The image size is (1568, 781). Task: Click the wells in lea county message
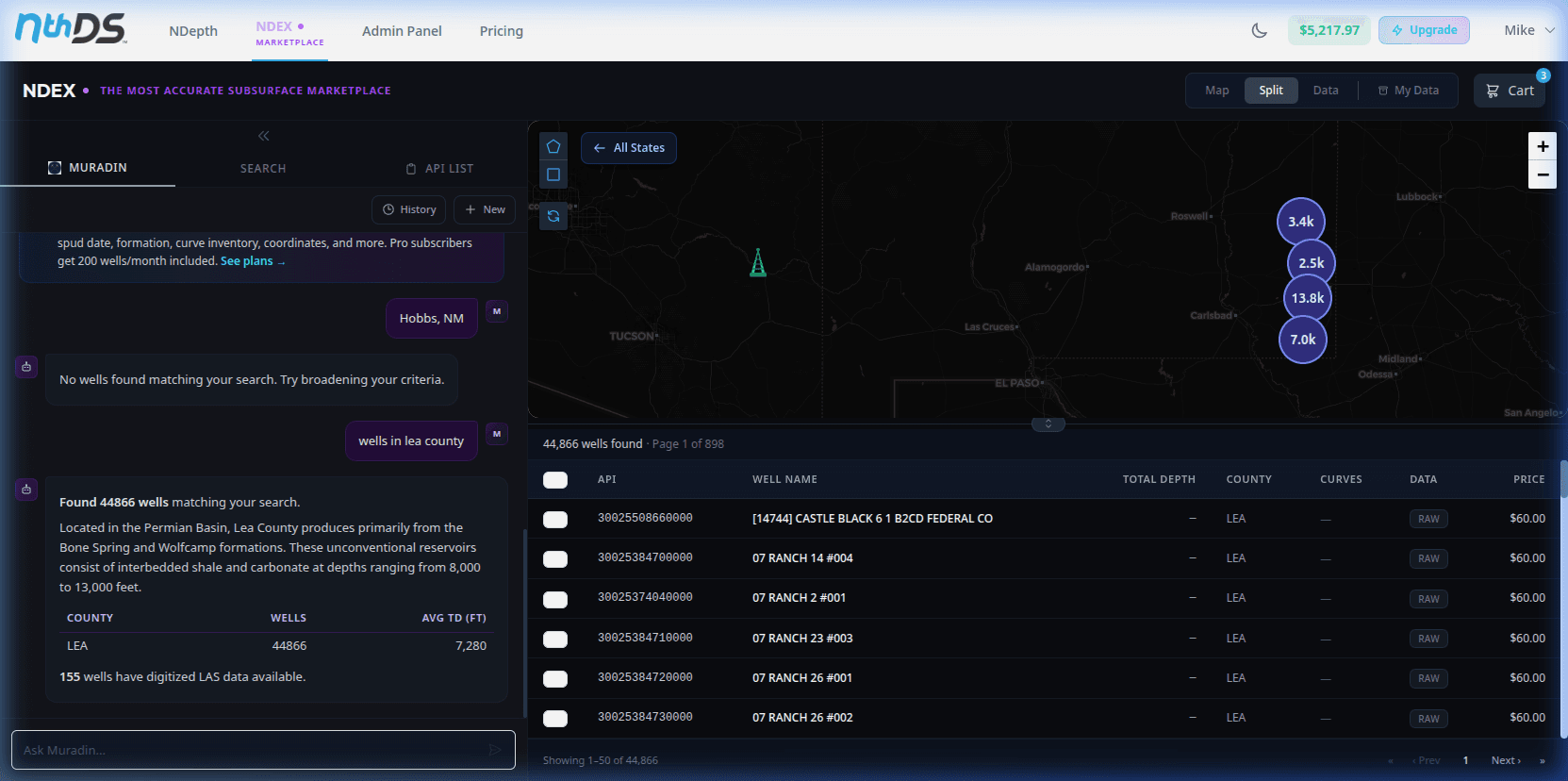point(411,440)
